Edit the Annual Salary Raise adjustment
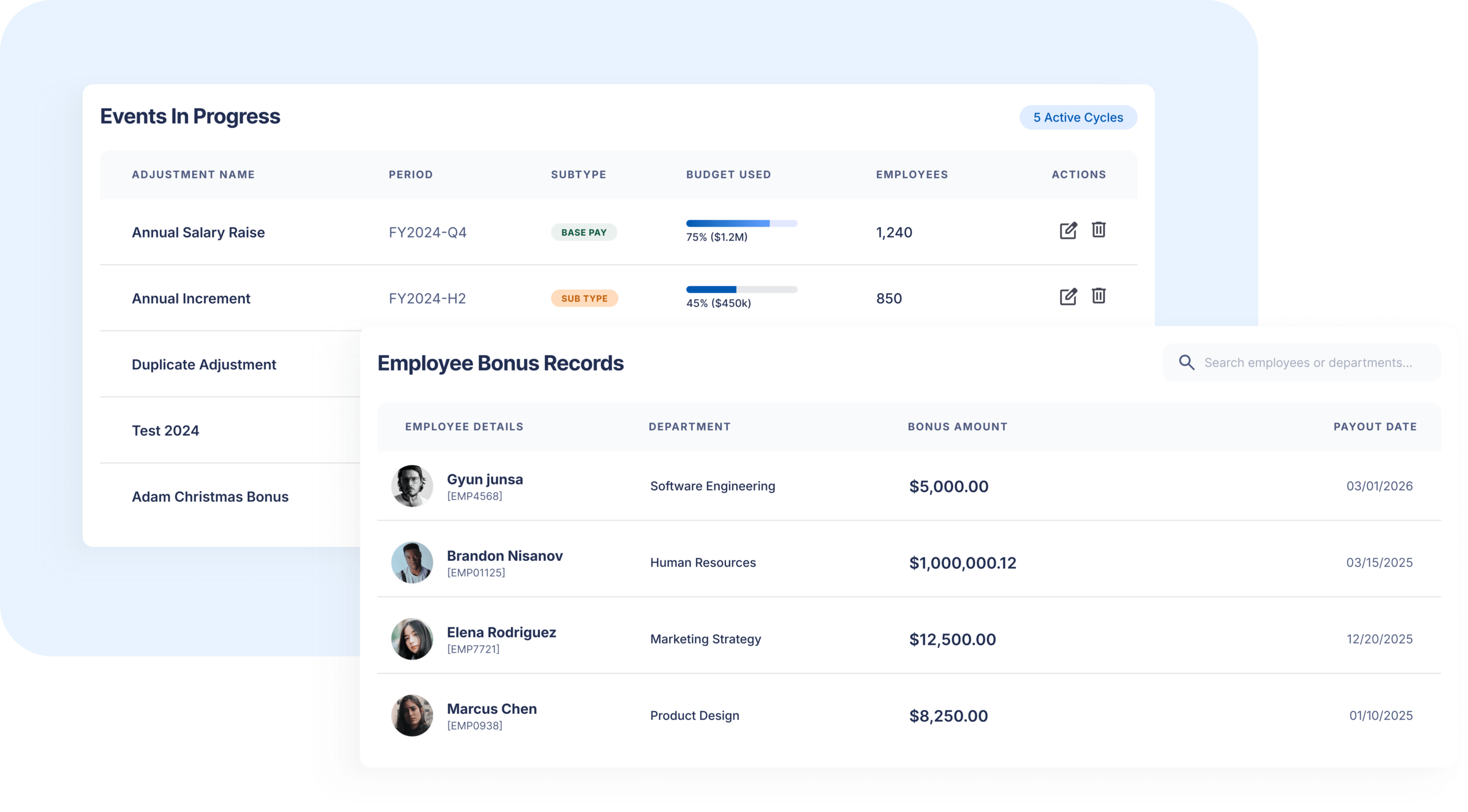 (x=1068, y=231)
